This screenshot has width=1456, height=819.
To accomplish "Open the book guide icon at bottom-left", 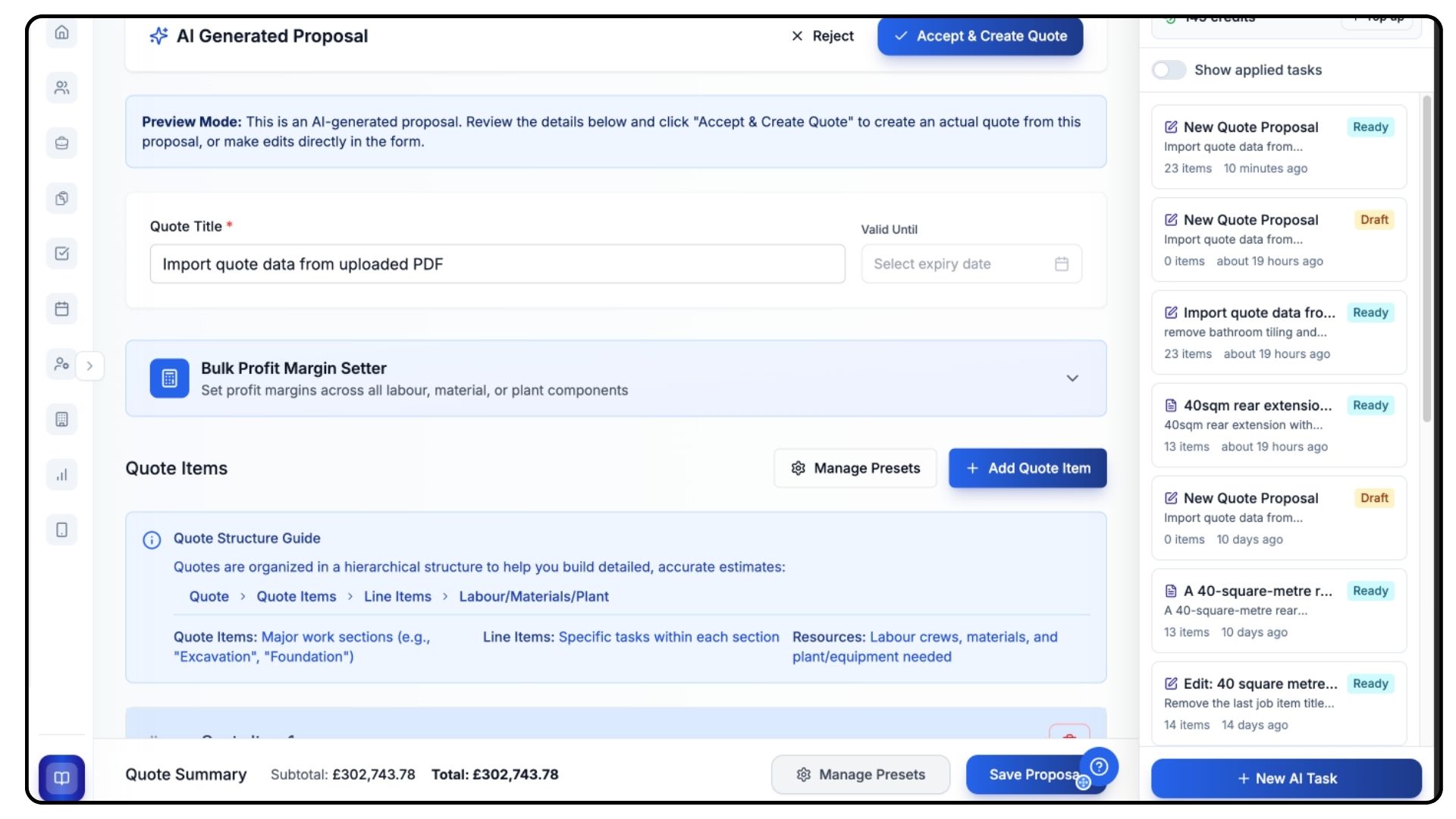I will (62, 778).
